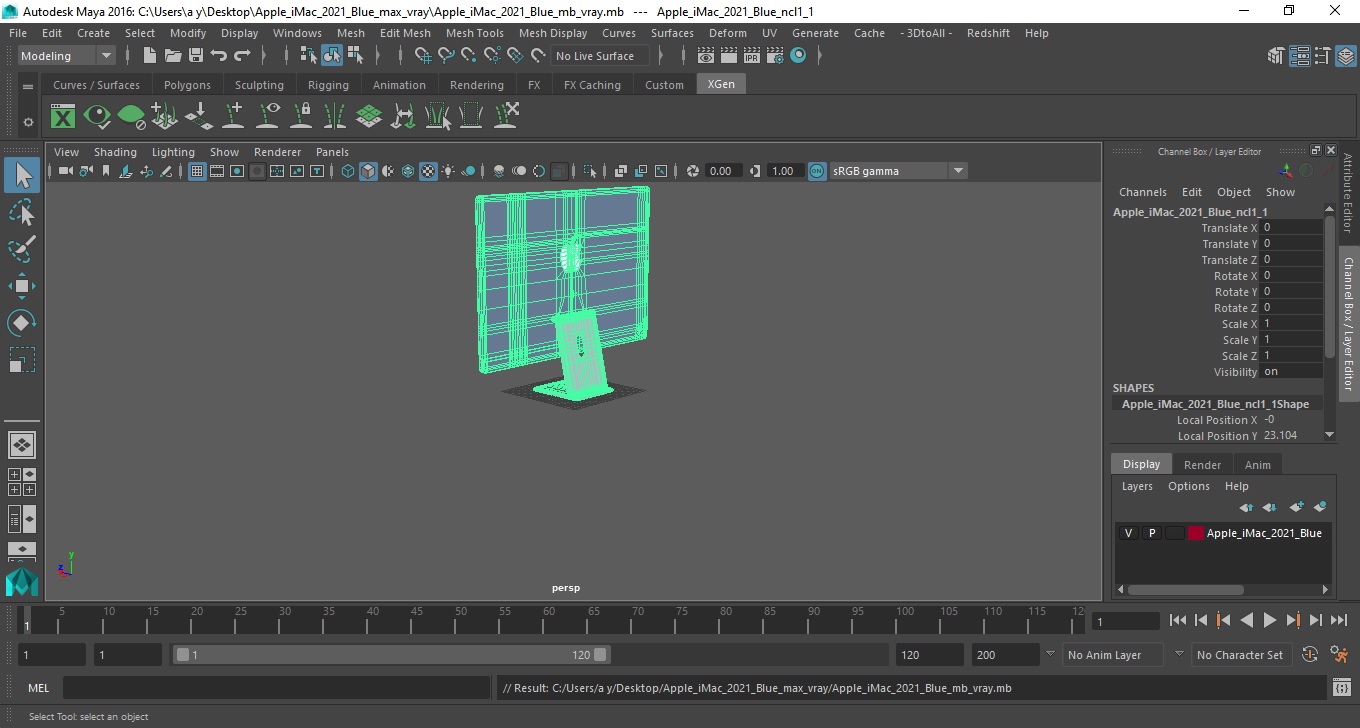This screenshot has width=1360, height=728.
Task: Click No Live Surface field
Action: (x=598, y=56)
